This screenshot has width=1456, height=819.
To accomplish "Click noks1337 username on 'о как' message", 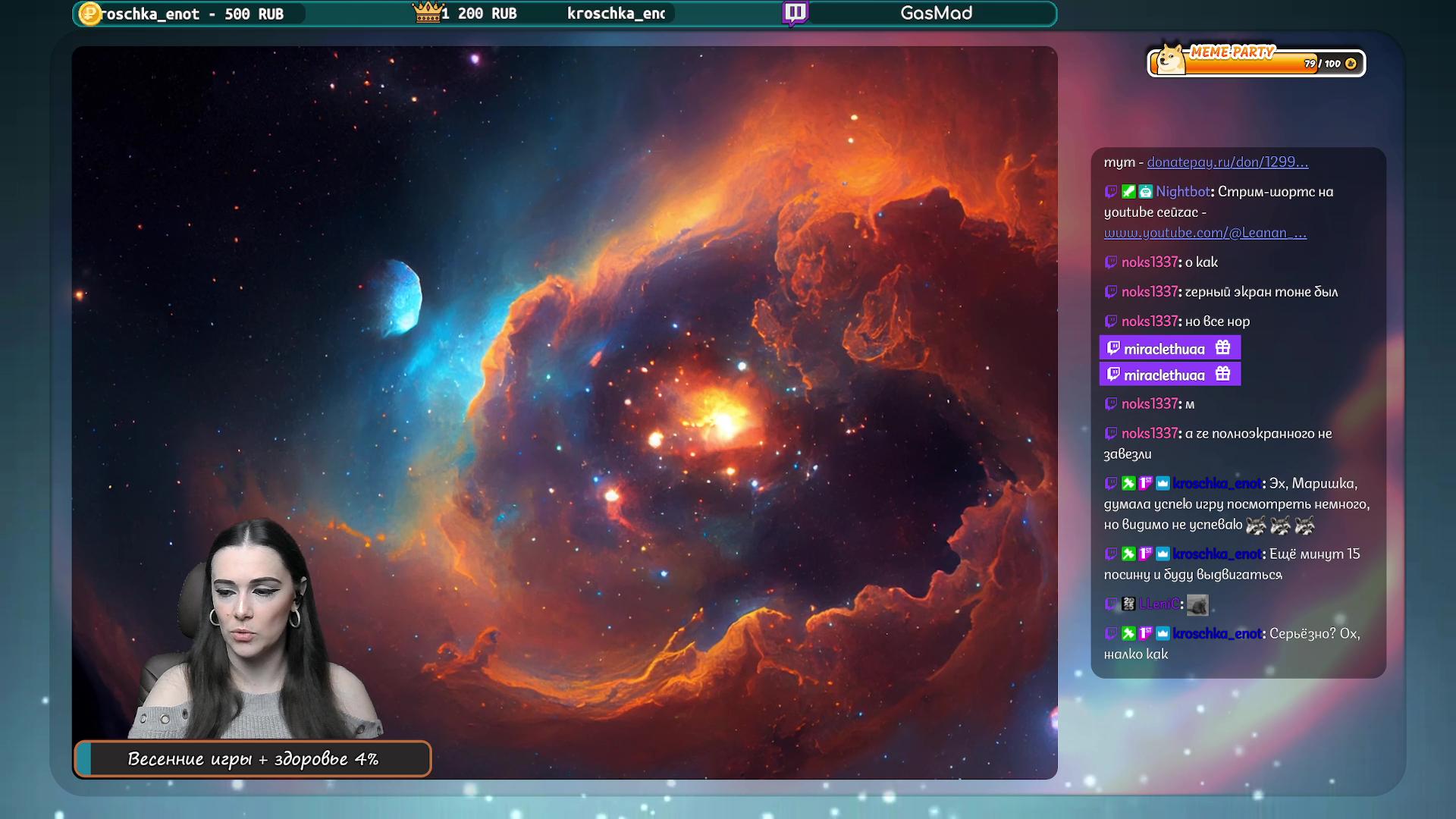I will tap(1149, 262).
